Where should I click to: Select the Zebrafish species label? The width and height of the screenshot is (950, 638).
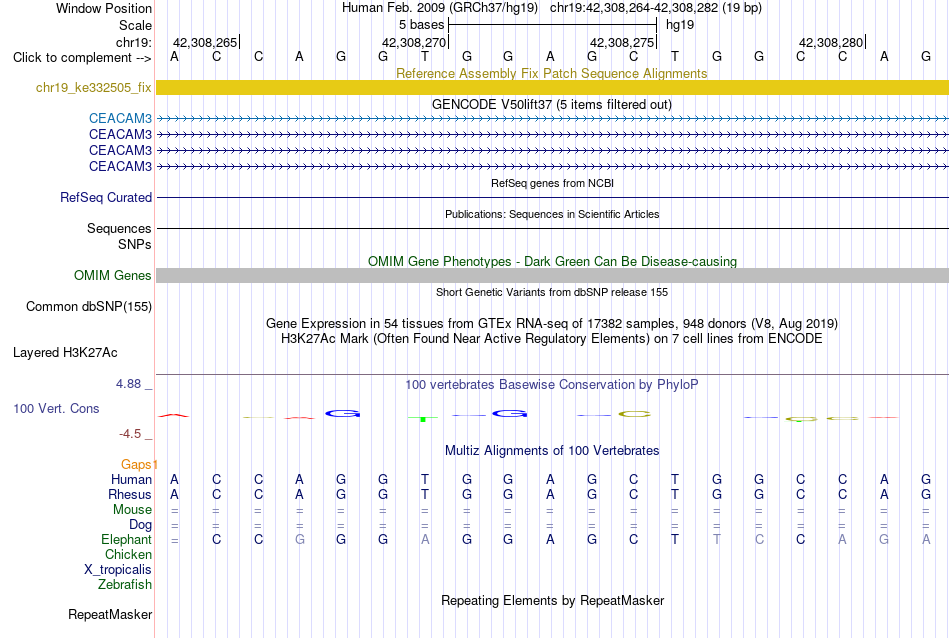[125, 585]
